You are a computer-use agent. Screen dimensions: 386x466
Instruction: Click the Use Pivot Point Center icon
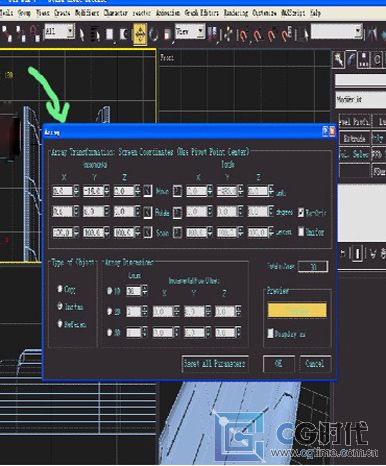click(x=212, y=34)
